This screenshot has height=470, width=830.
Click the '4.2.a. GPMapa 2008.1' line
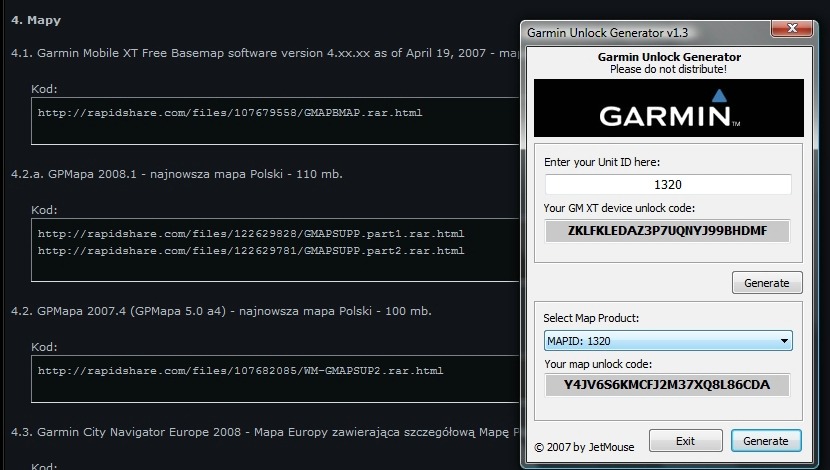tap(177, 174)
